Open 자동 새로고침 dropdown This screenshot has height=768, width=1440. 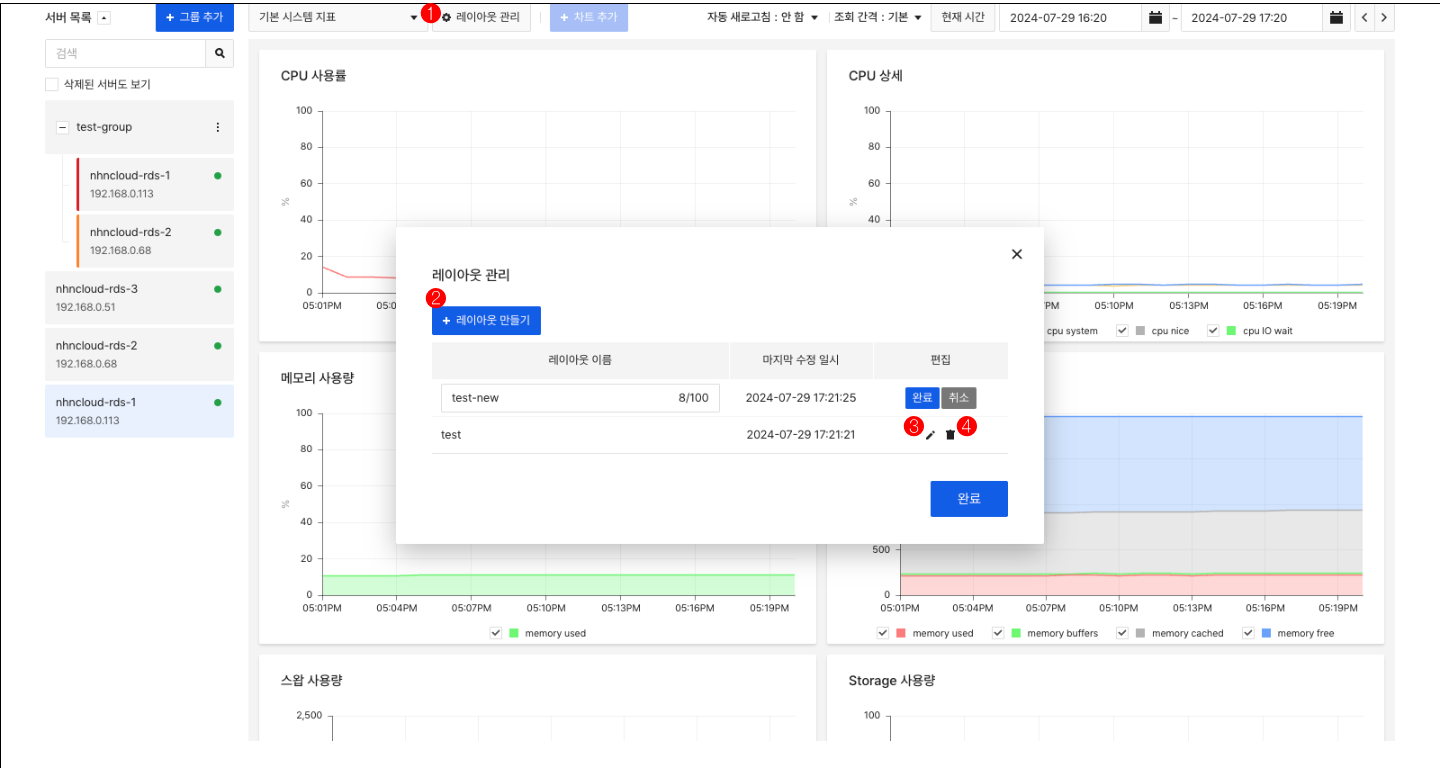coord(762,18)
